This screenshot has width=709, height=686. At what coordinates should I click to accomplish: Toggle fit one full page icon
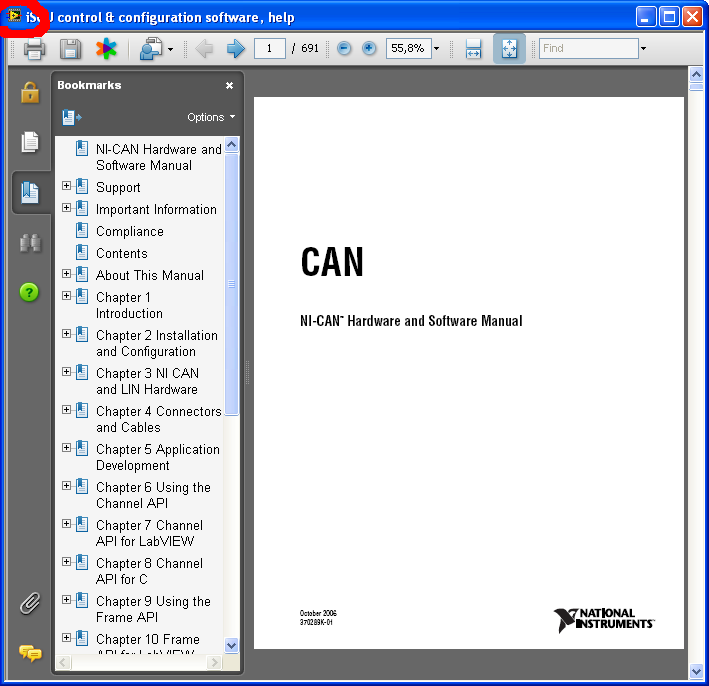(509, 48)
